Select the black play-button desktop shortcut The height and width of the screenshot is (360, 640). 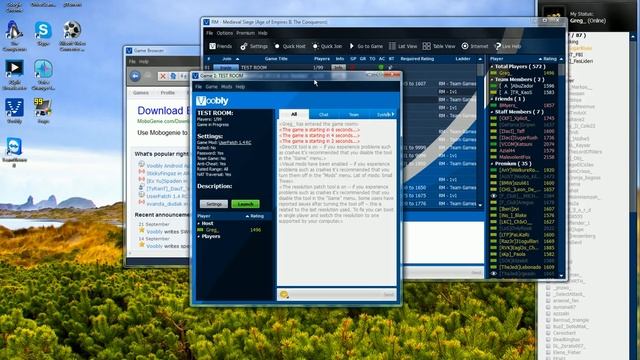point(14,75)
